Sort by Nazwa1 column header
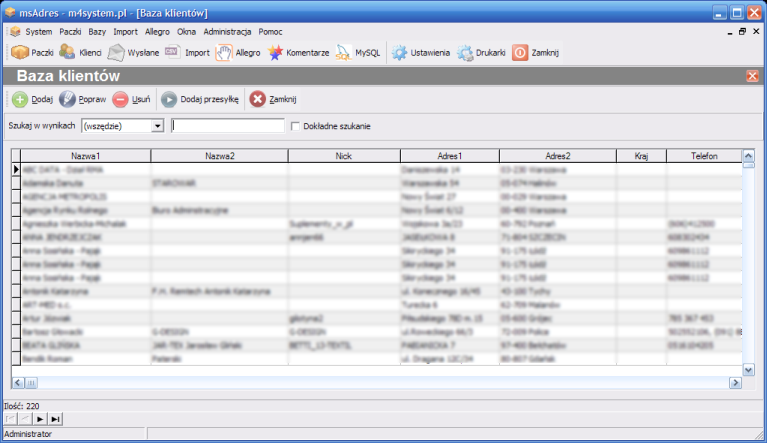The width and height of the screenshot is (767, 443). (86, 156)
